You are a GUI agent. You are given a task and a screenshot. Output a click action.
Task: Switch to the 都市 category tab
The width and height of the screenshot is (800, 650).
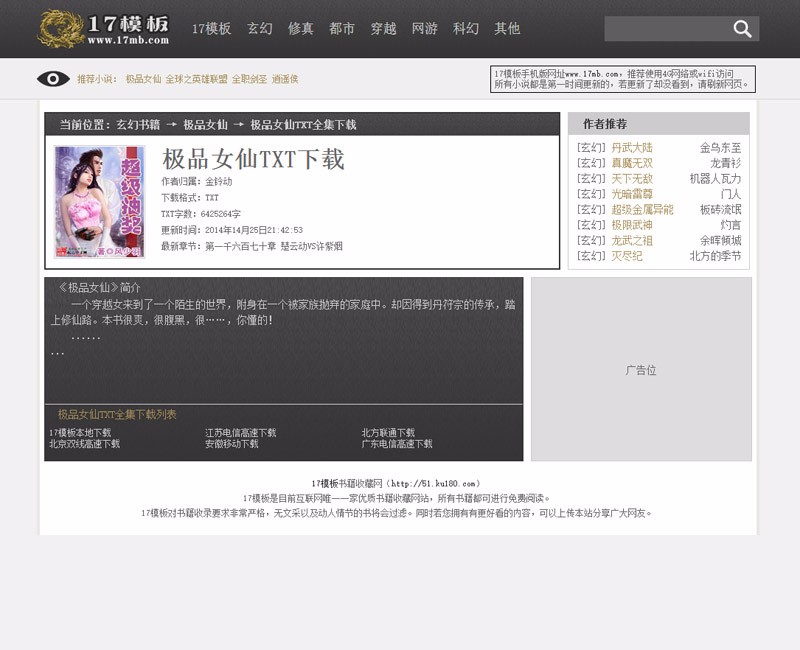point(340,28)
